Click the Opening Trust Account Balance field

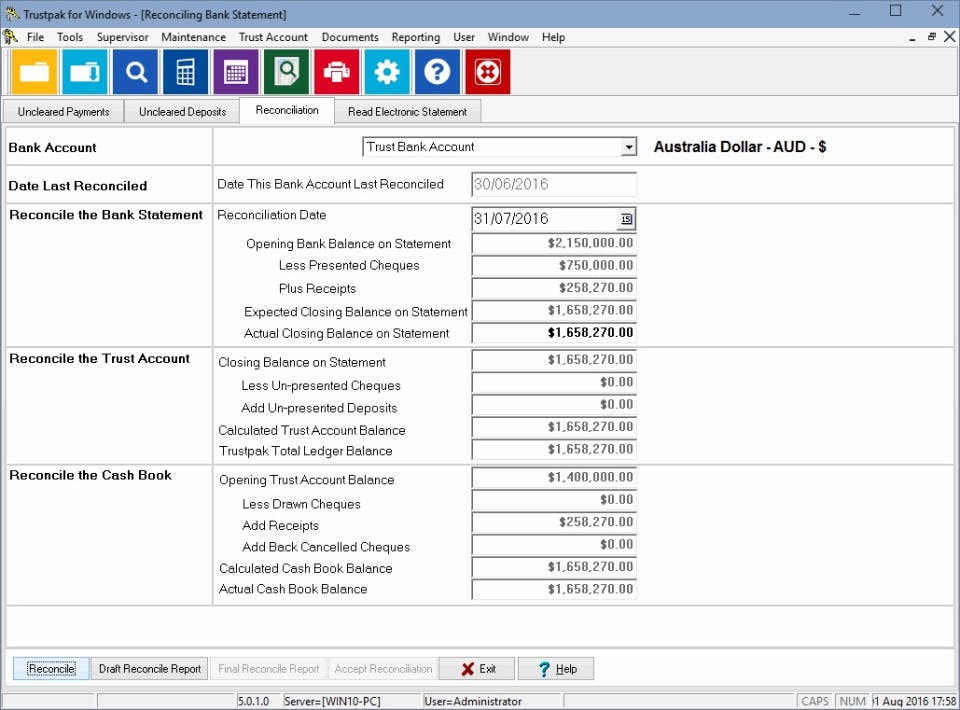tap(554, 477)
